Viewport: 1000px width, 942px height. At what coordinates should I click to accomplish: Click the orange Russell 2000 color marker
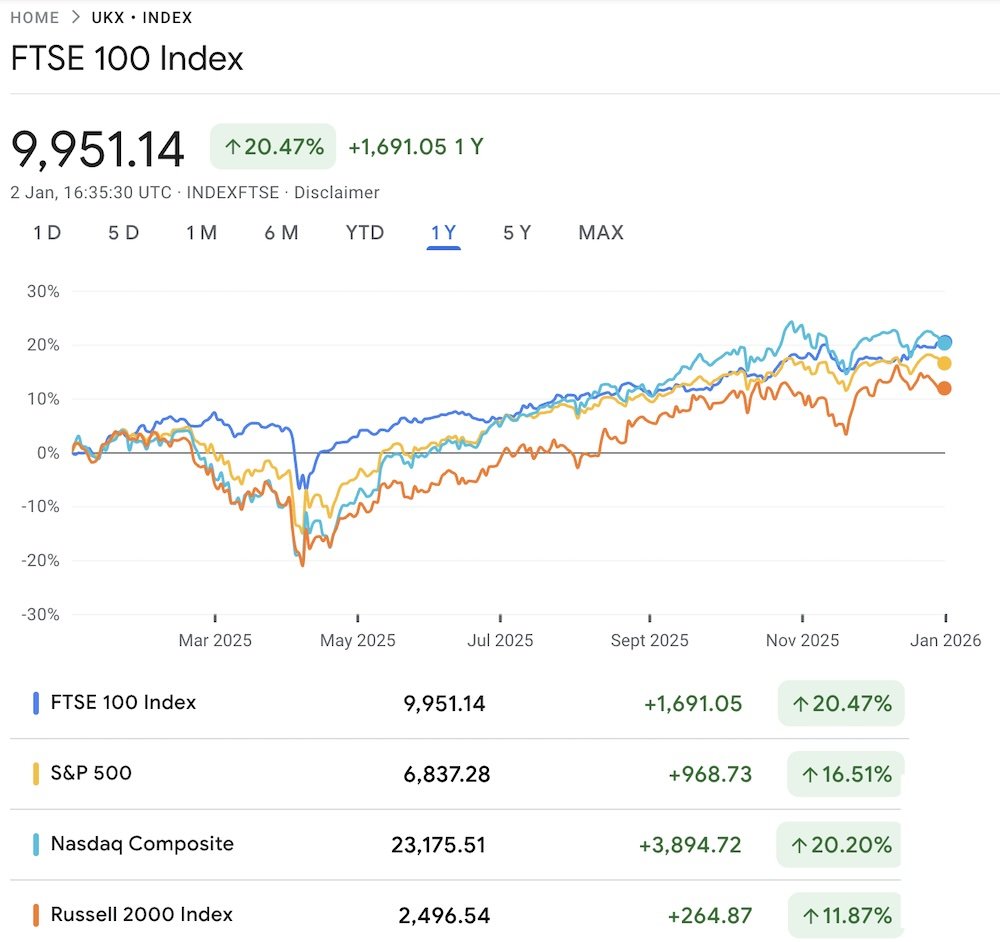(36, 914)
